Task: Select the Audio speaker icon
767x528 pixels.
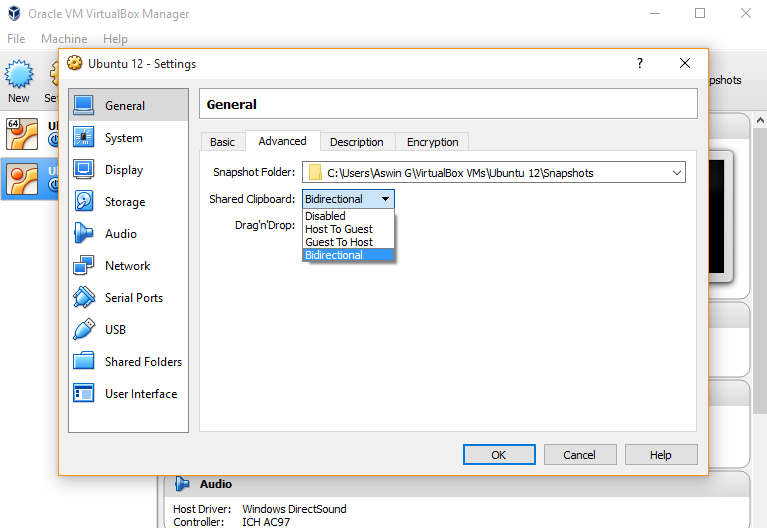Action: [84, 233]
